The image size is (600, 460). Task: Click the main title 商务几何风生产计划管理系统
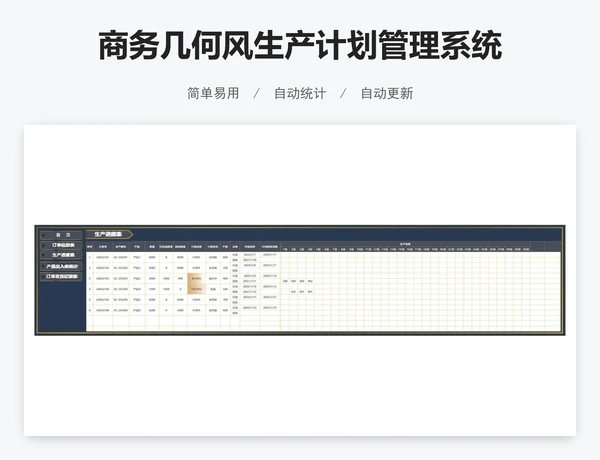300,46
